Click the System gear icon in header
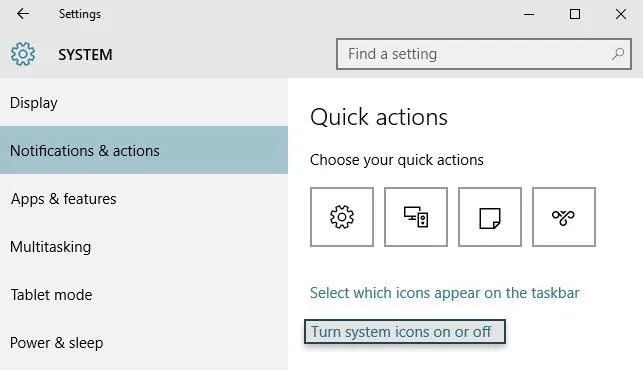The image size is (643, 370). (23, 54)
